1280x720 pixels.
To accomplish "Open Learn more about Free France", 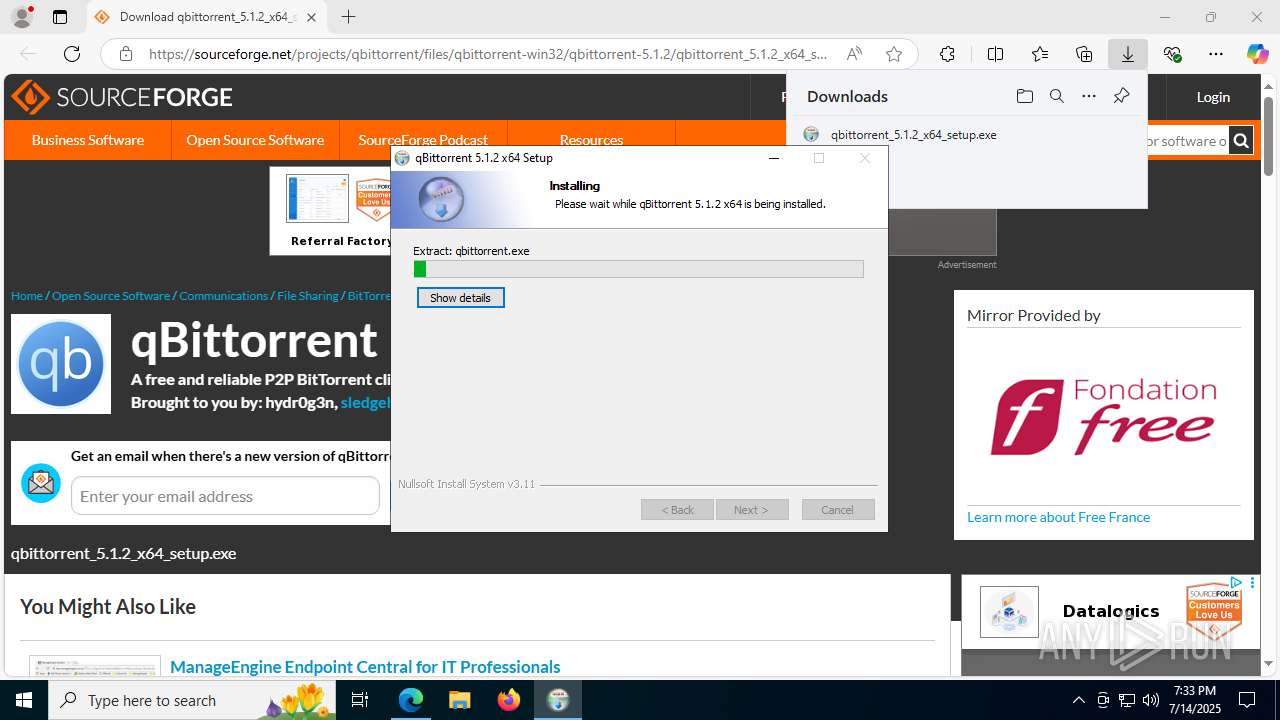I will coord(1058,517).
